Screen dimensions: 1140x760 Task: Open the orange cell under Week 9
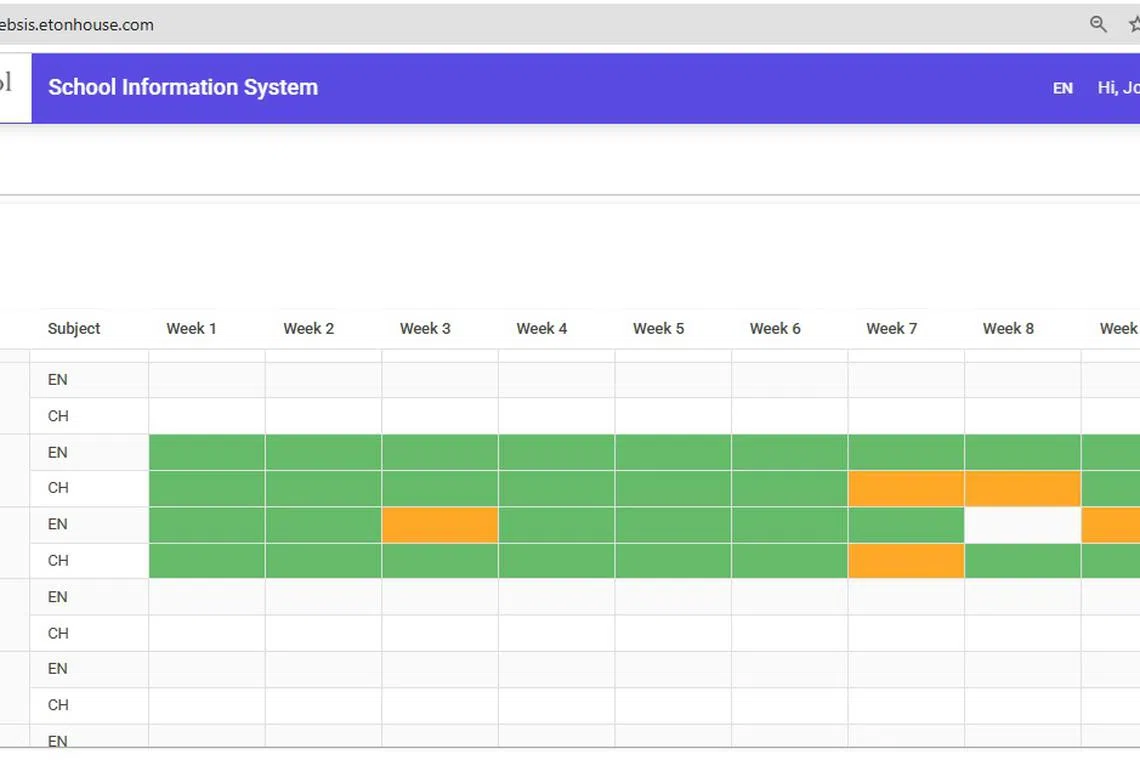[1111, 525]
